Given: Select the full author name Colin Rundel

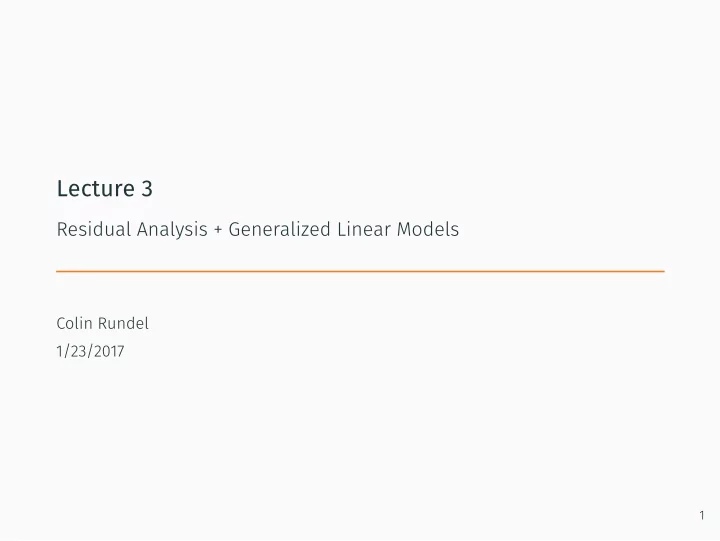Looking at the screenshot, I should click(x=103, y=323).
